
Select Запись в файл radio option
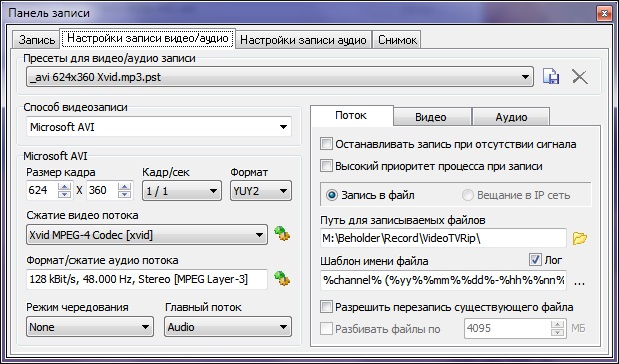point(332,195)
